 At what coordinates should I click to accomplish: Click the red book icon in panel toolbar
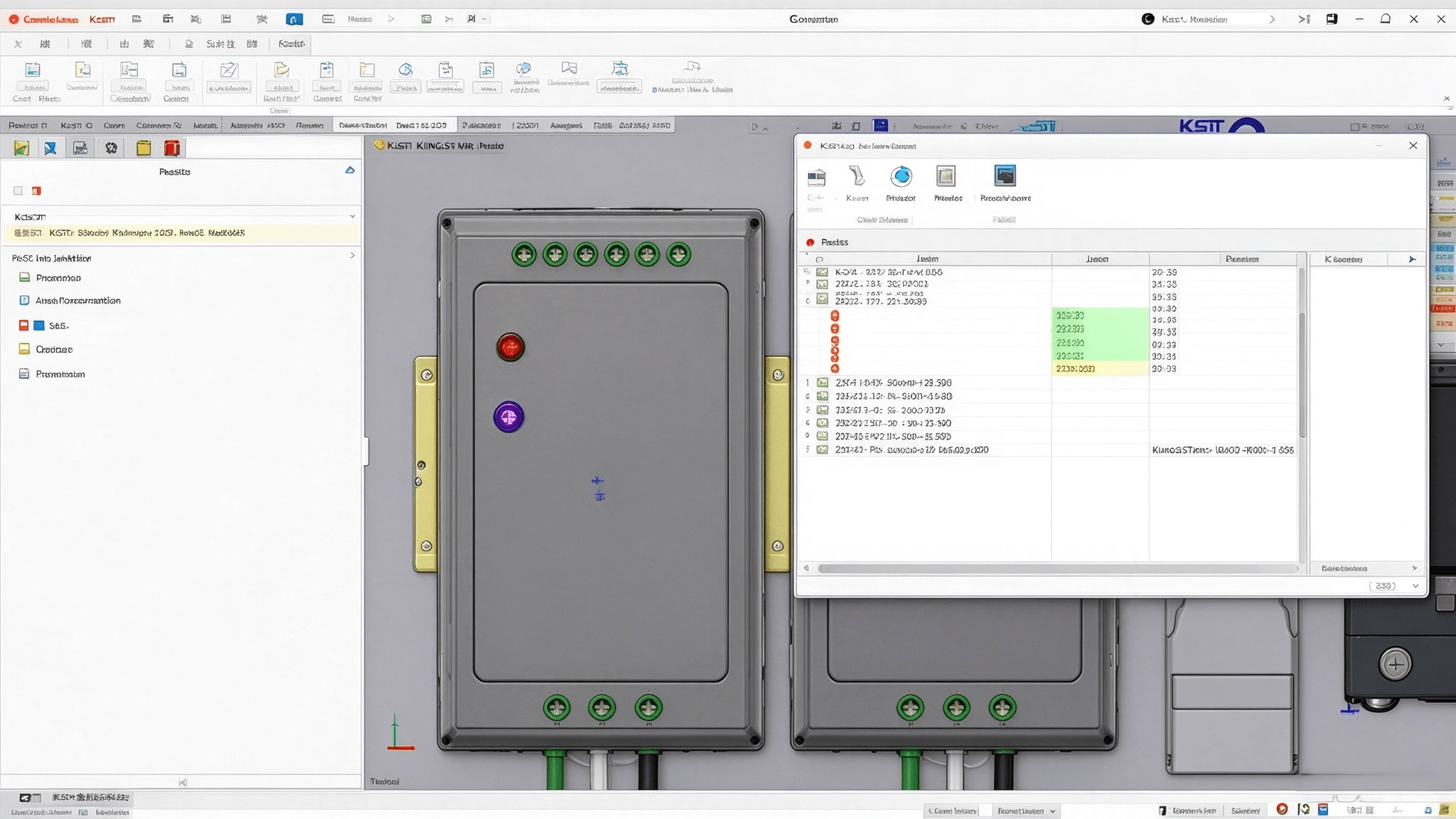point(172,148)
